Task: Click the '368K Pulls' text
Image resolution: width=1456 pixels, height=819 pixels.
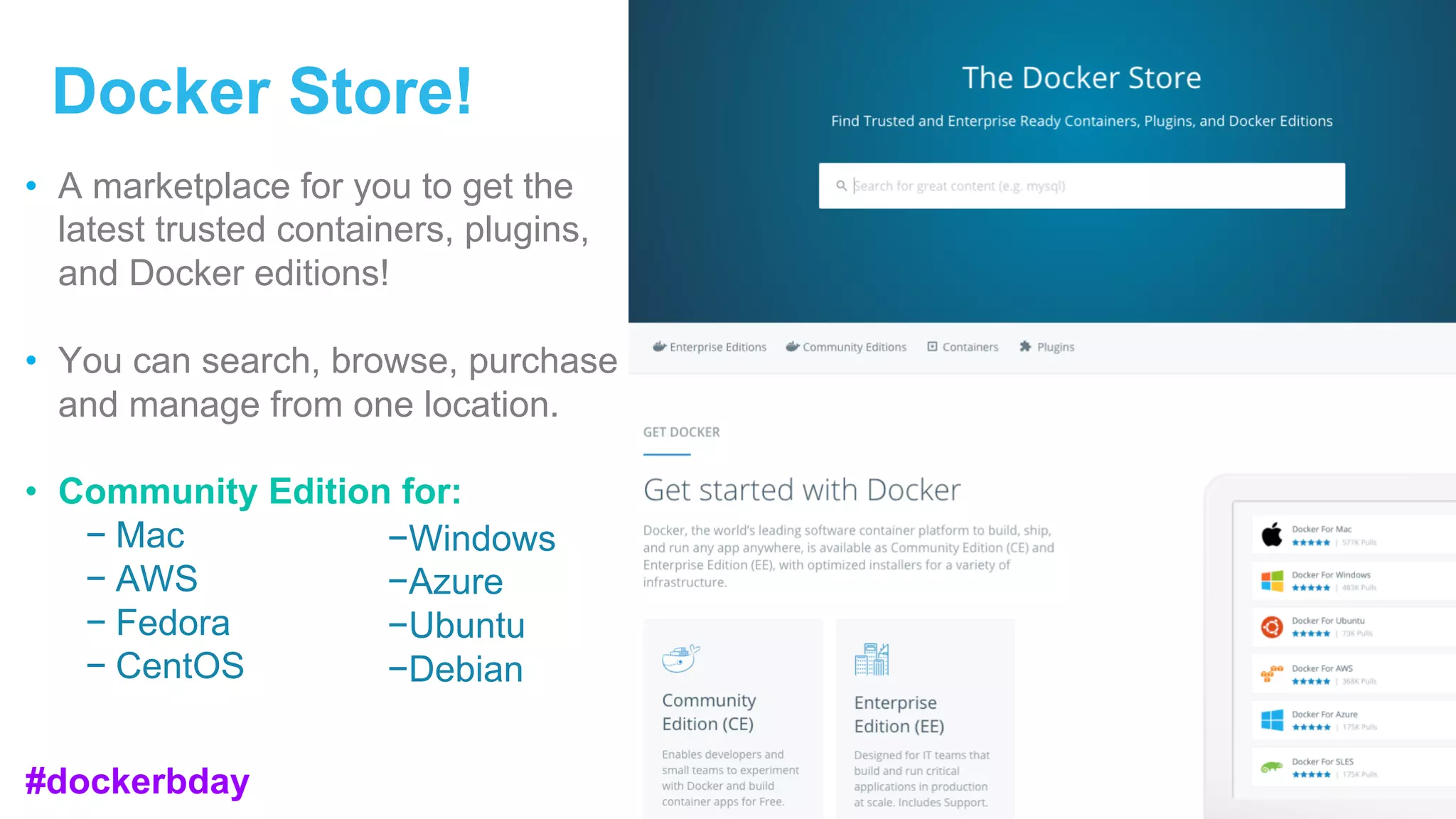Action: [1359, 681]
